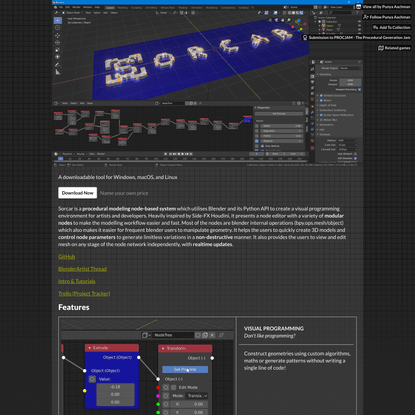Click frame 1 marker on the timeline
415x415 pixels.
(x=60, y=159)
